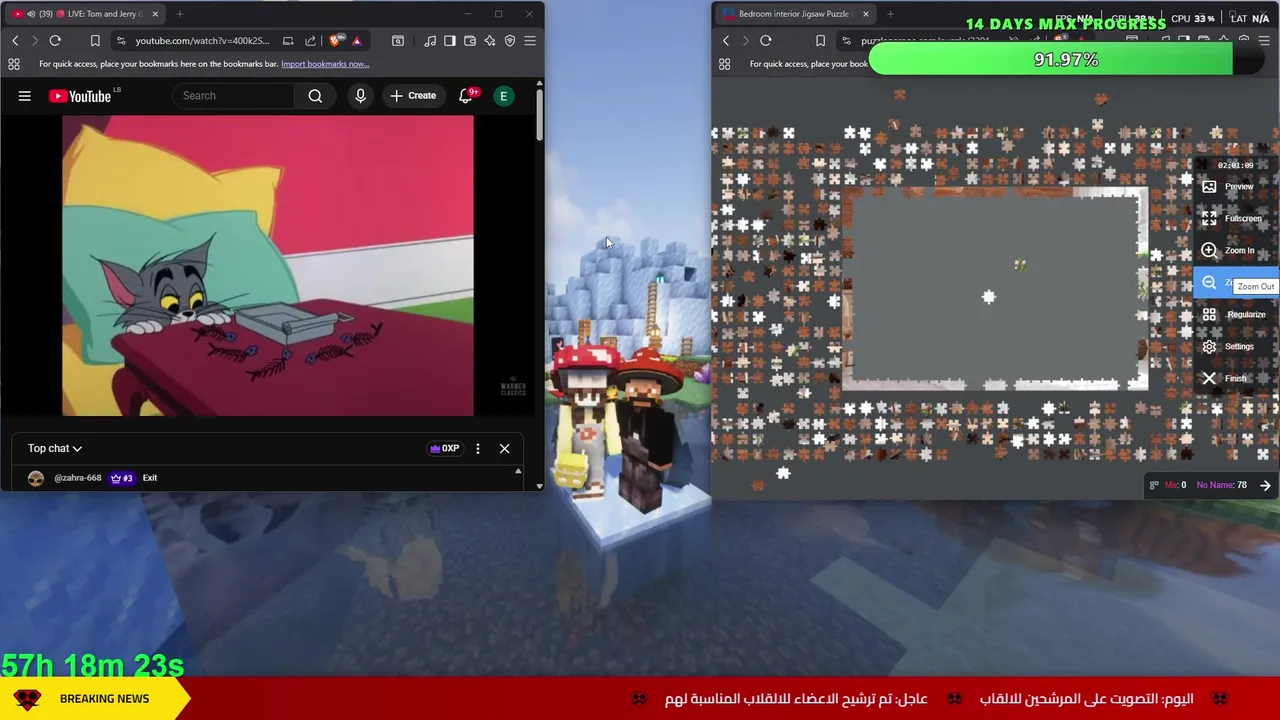This screenshot has width=1280, height=720.
Task: Share the YouTube page via share icon
Action: [x=310, y=41]
